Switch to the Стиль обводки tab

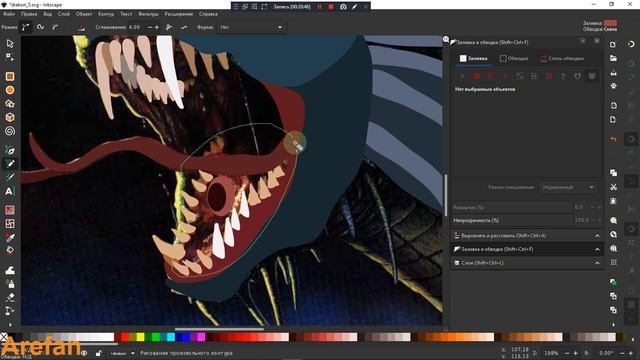tap(562, 58)
